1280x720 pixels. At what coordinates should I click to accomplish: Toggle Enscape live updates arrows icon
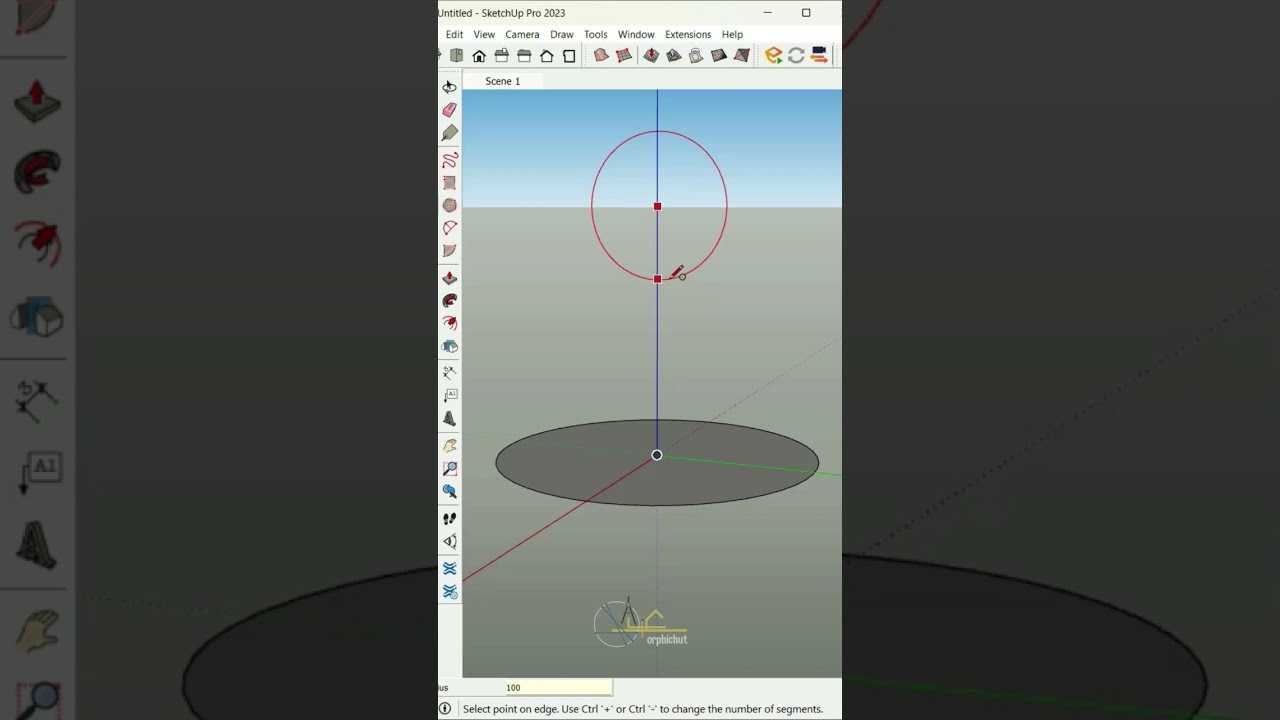point(796,56)
